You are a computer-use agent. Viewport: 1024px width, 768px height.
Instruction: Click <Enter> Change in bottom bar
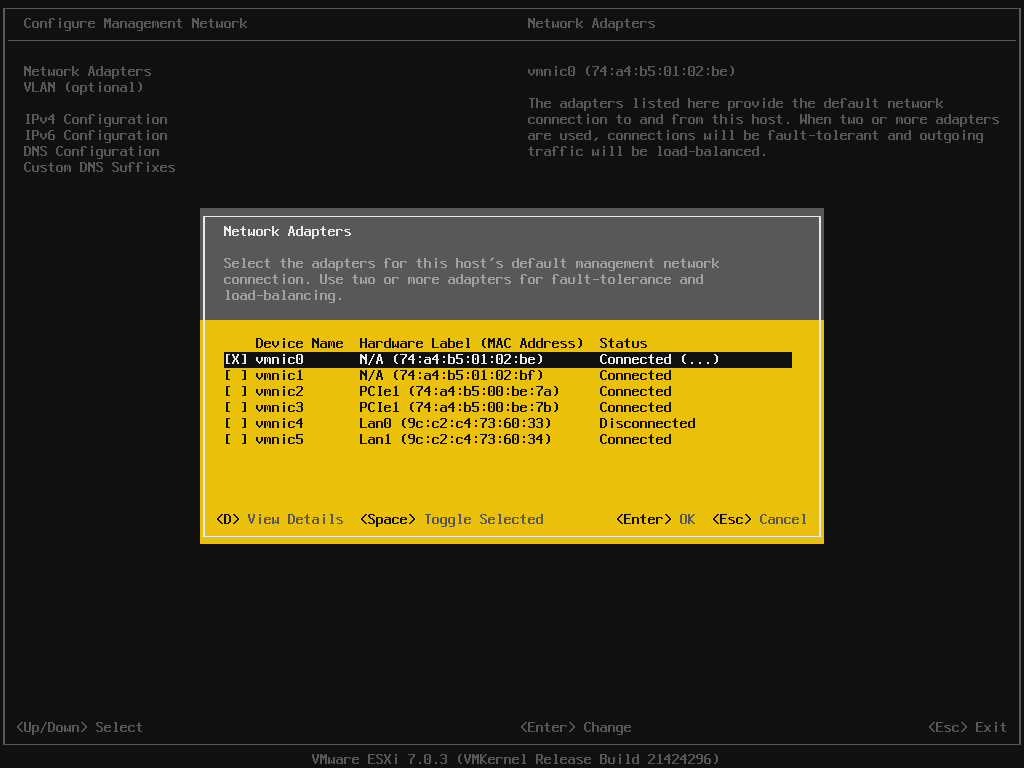pyautogui.click(x=575, y=727)
